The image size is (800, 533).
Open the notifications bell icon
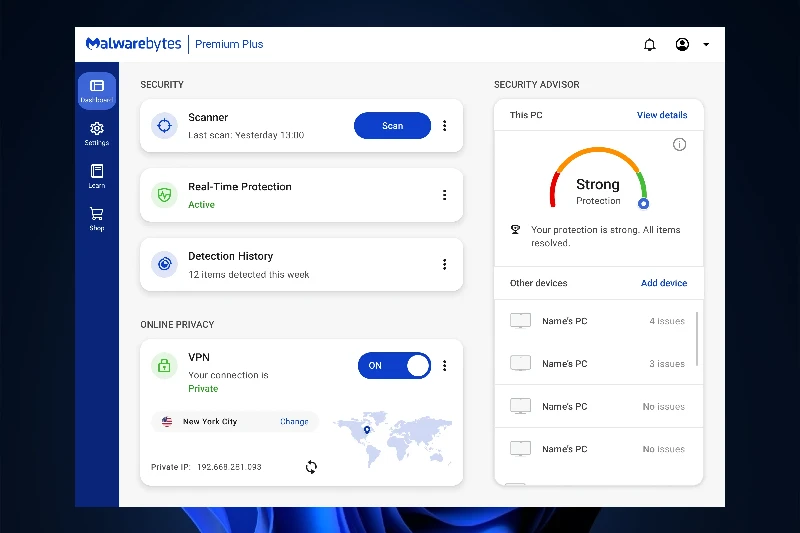[649, 45]
